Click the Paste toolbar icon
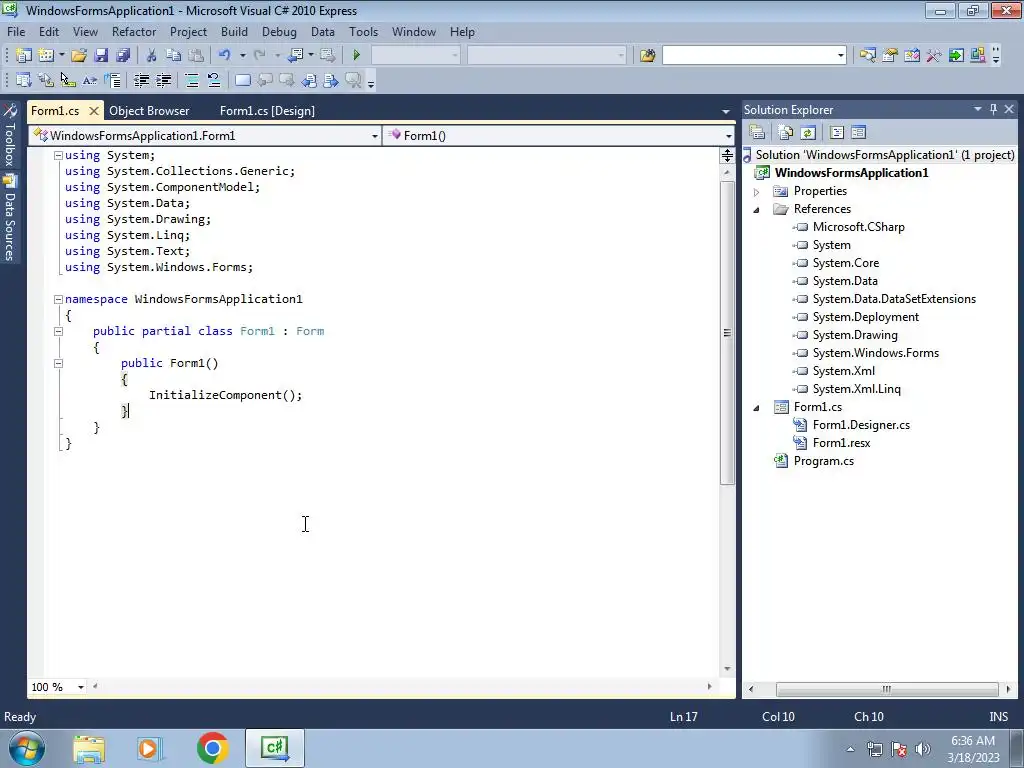 tap(195, 56)
